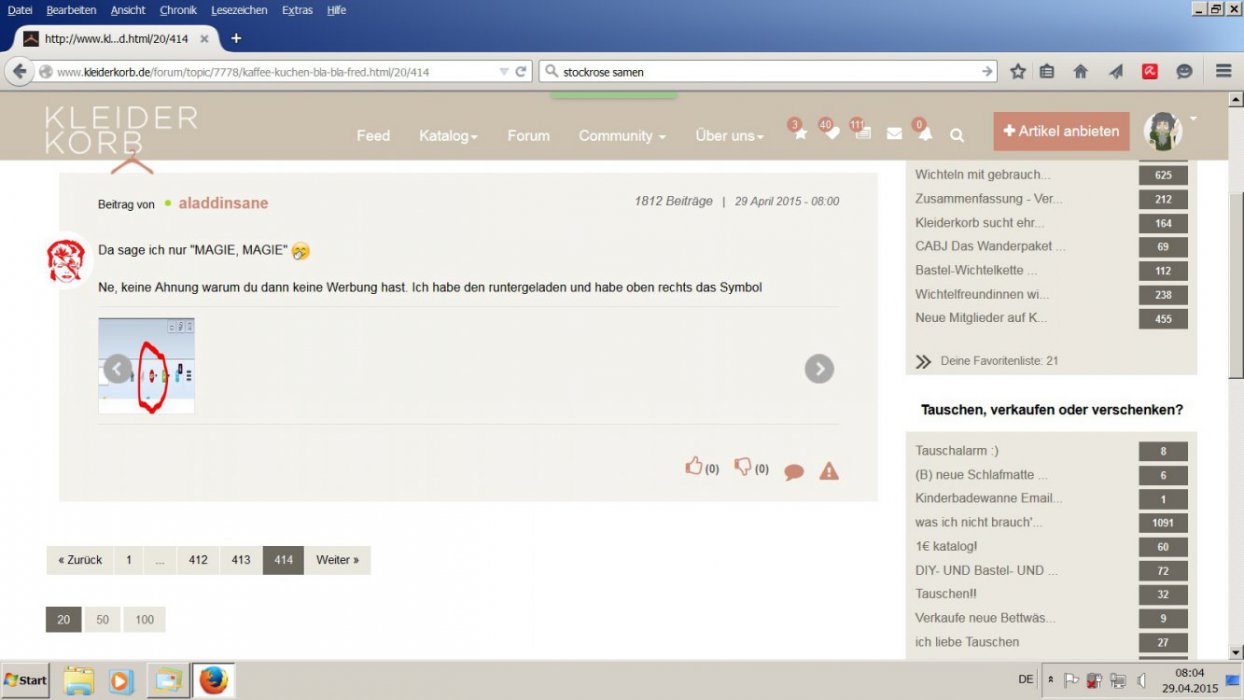The height and width of the screenshot is (700, 1244).
Task: Open the Lesezeichen menu in menu bar
Action: [239, 10]
